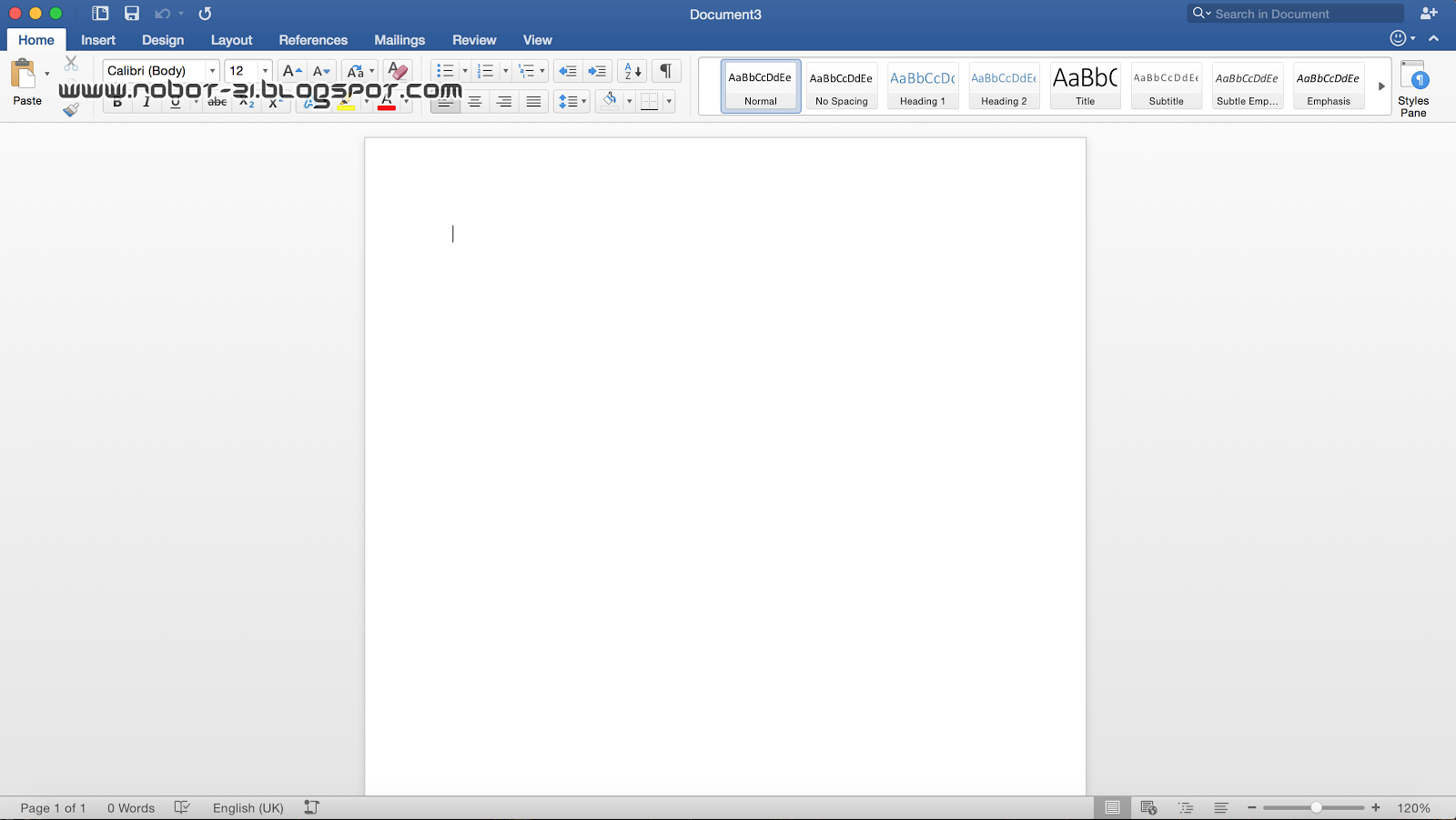The image size is (1456, 820).
Task: Toggle align left
Action: click(x=445, y=101)
